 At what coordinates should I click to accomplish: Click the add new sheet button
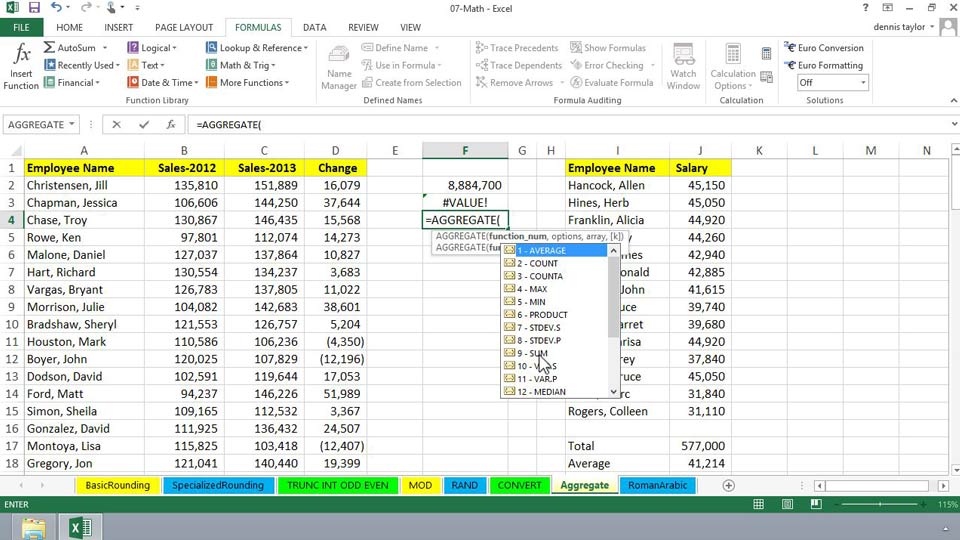click(728, 485)
